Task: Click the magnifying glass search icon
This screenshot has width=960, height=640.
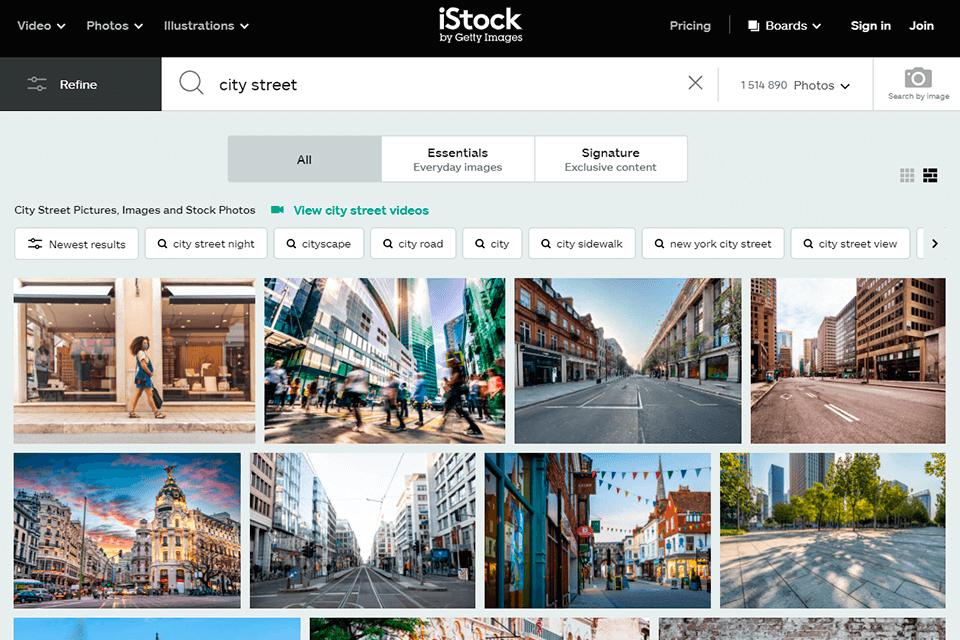Action: 191,82
